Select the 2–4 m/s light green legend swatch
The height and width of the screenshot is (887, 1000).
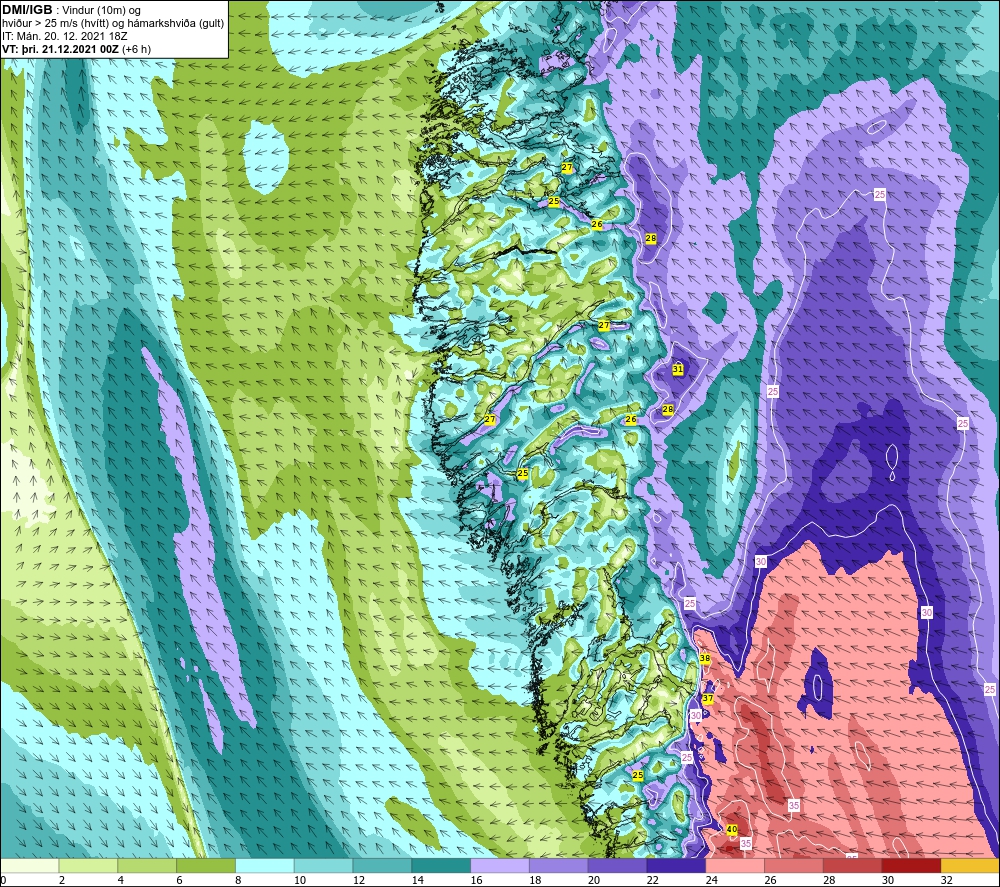88,865
